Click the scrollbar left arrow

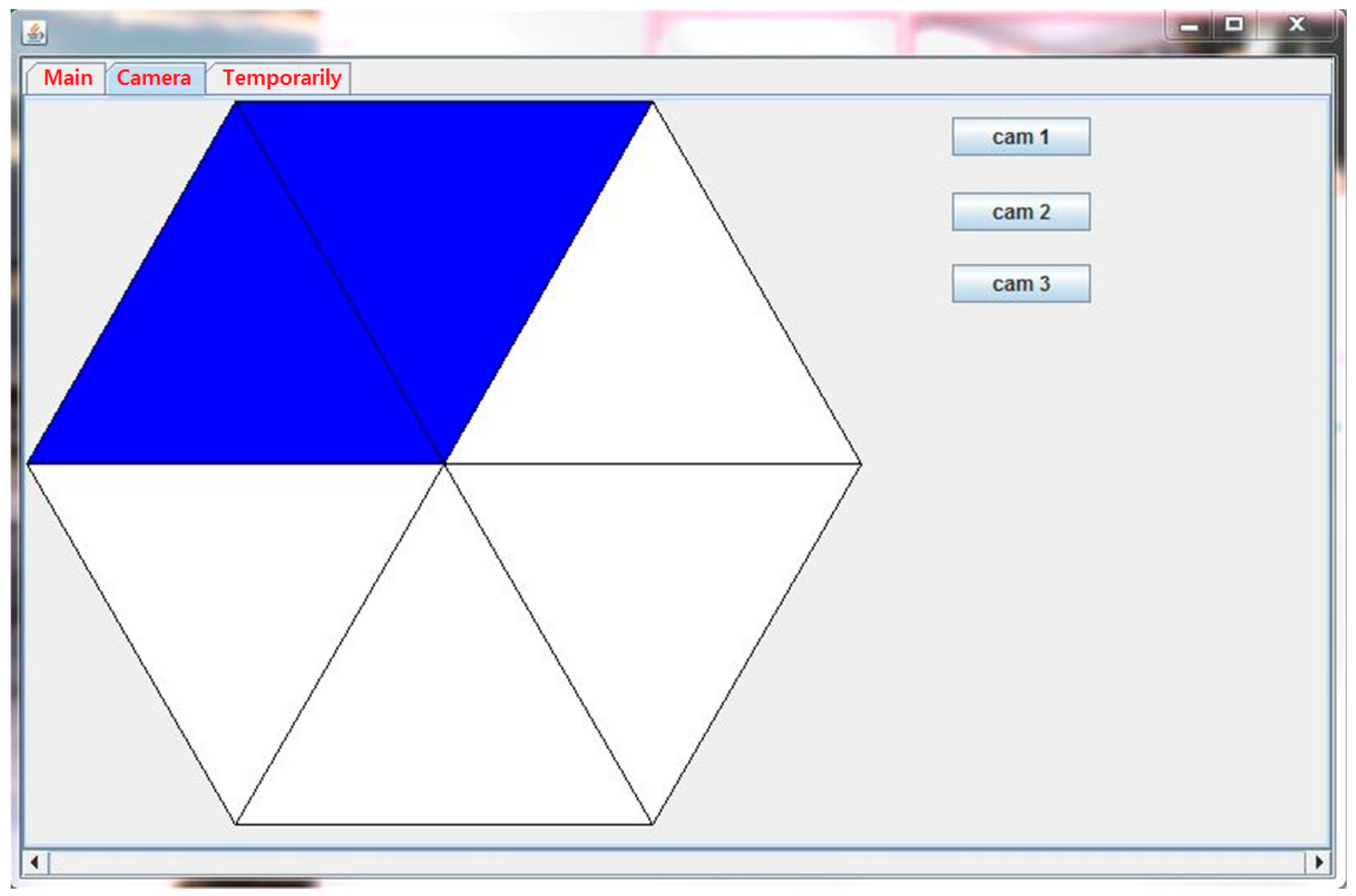(34, 862)
